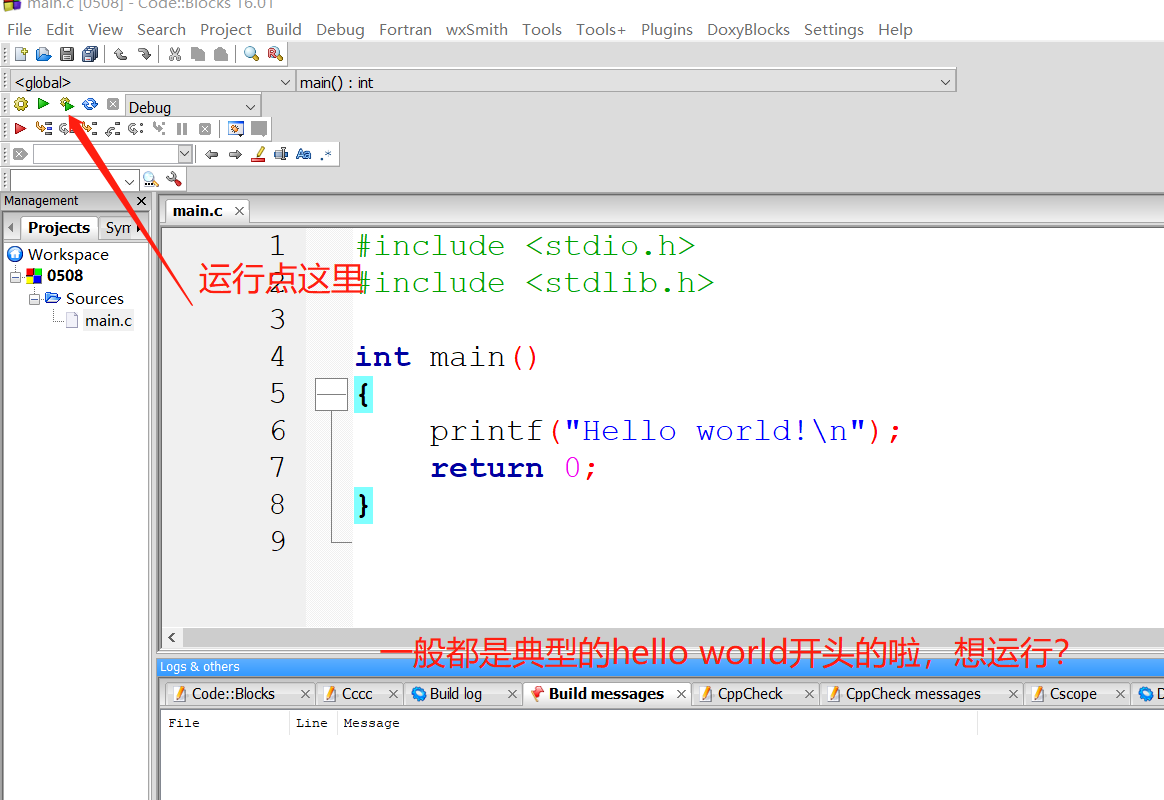1164x800 pixels.
Task: Jump forward with the right arrow icon
Action: [x=235, y=154]
